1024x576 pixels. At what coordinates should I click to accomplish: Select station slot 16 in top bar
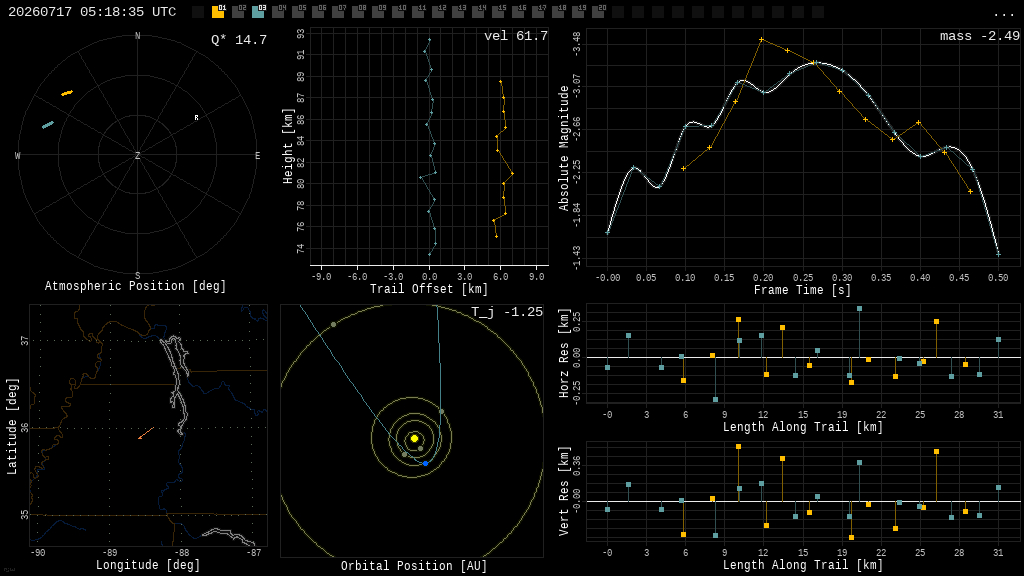pos(518,12)
